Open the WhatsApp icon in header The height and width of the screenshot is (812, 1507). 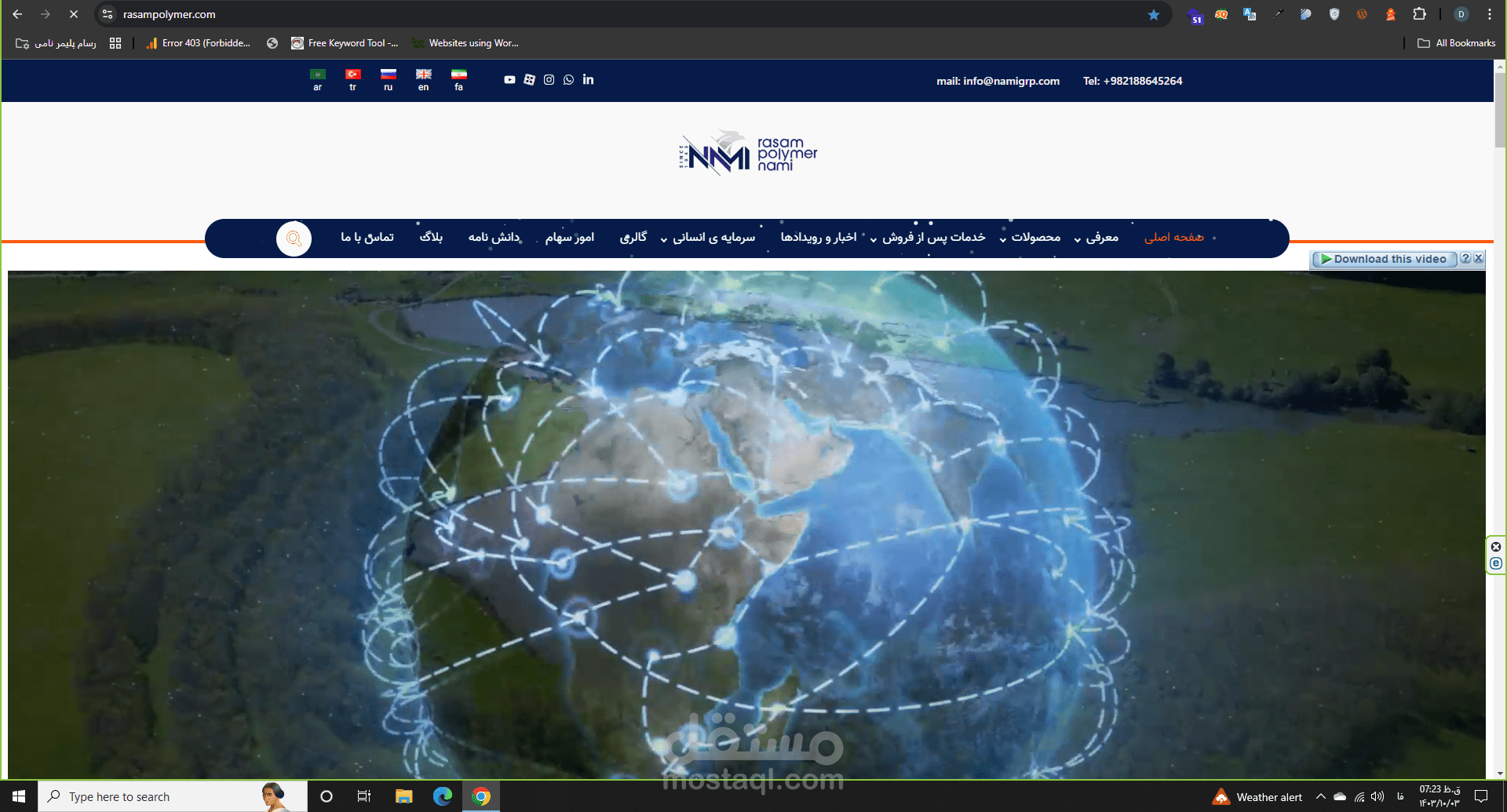pos(568,79)
